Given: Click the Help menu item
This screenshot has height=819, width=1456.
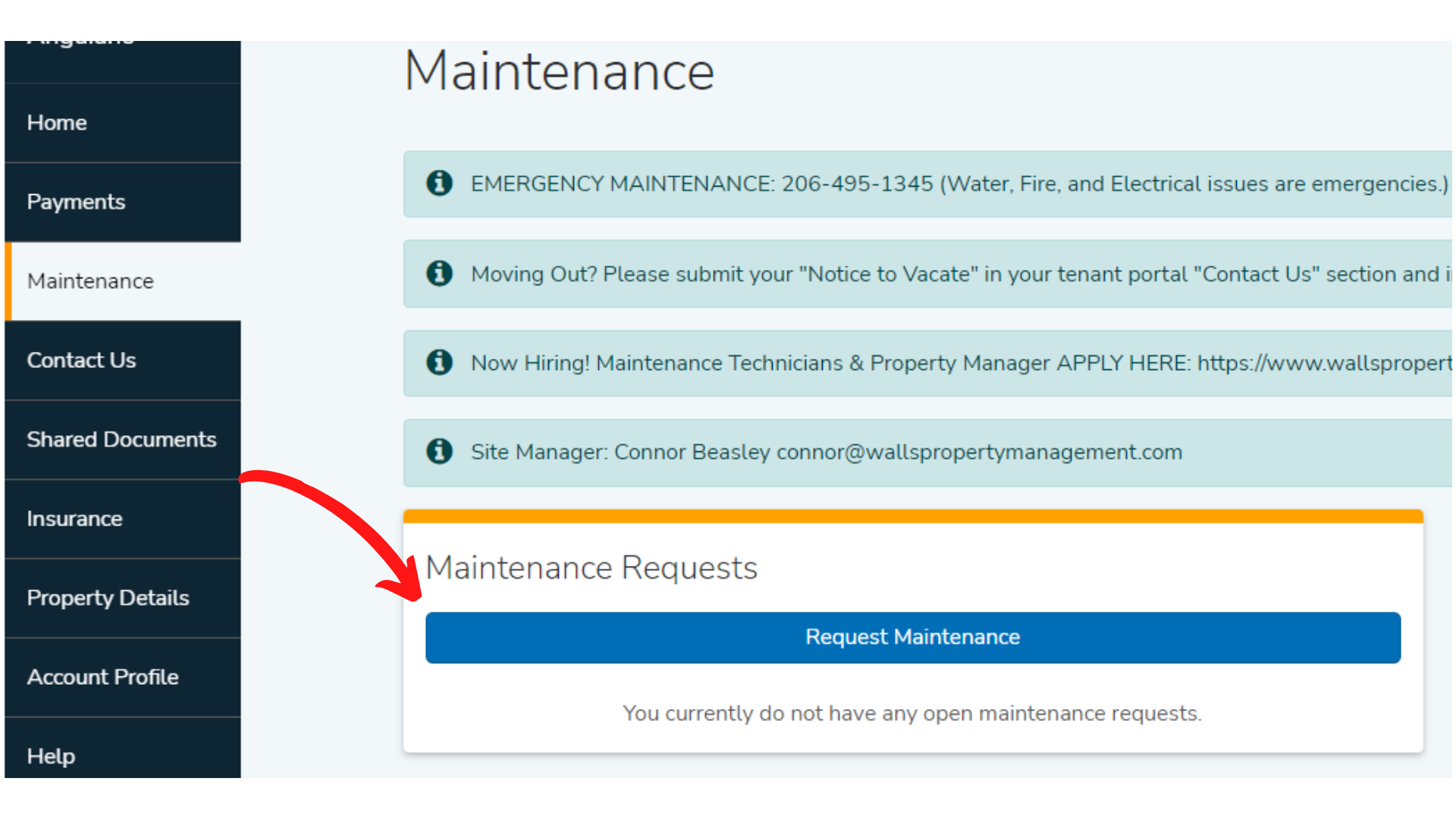Looking at the screenshot, I should point(55,756).
